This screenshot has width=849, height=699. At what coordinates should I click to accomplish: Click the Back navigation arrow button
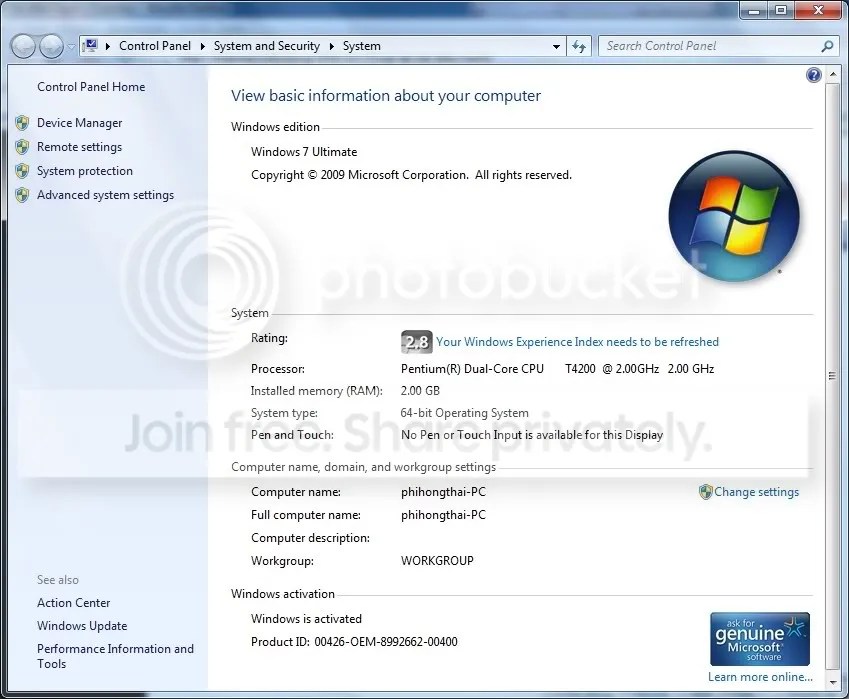click(23, 47)
